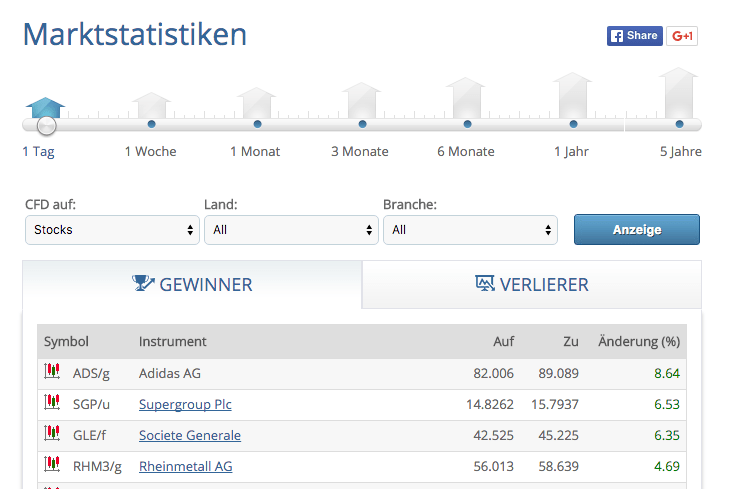This screenshot has width=752, height=489.
Task: Click the 1 Monat slider dot
Action: [258, 124]
